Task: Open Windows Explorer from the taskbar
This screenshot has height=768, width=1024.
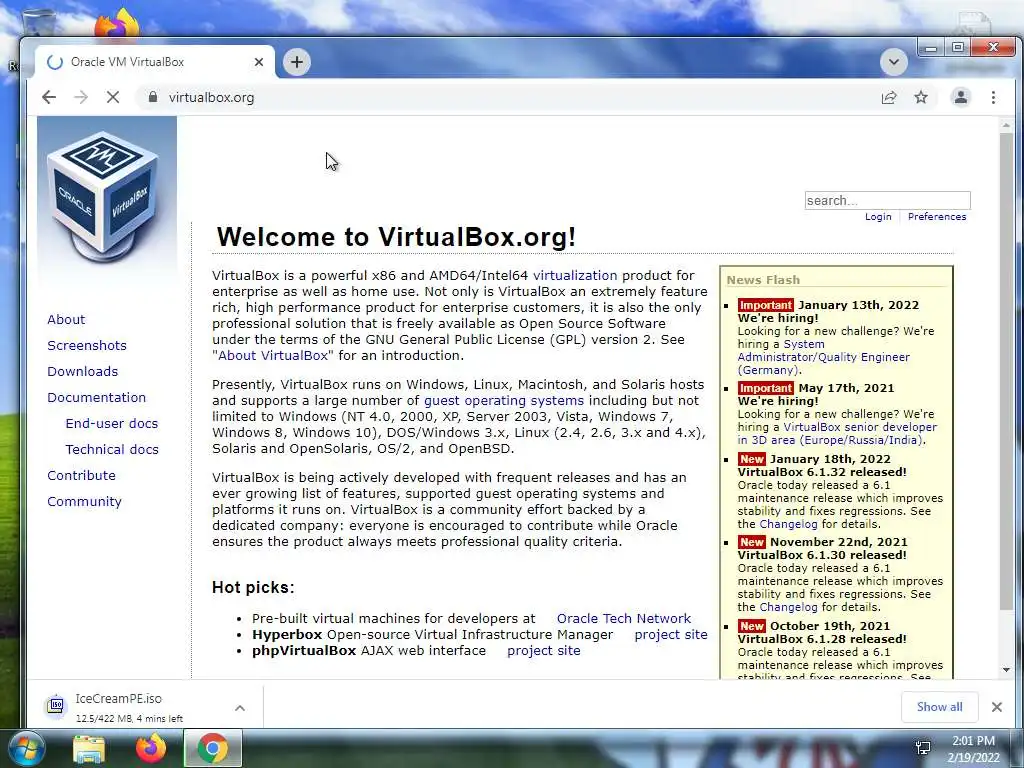Action: [x=89, y=749]
